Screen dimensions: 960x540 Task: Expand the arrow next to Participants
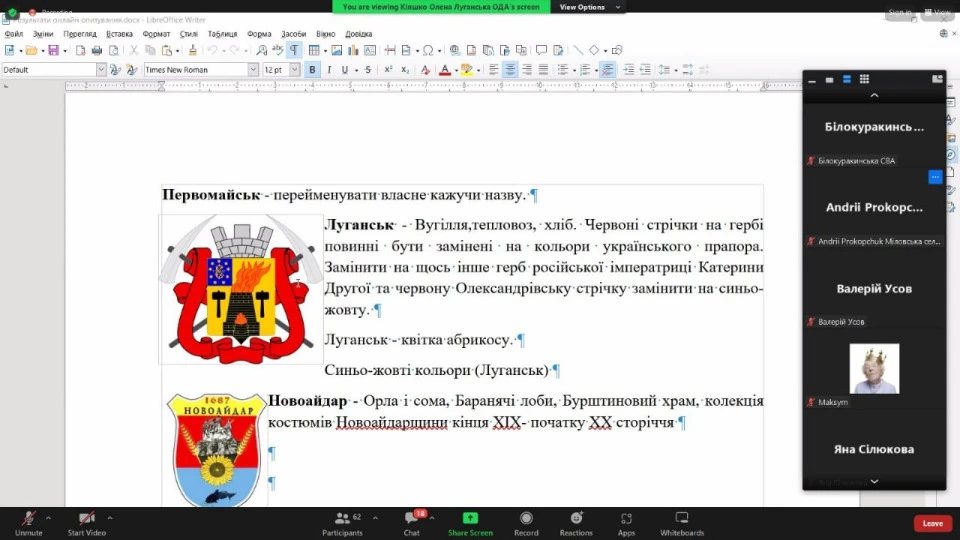pyautogui.click(x=375, y=518)
